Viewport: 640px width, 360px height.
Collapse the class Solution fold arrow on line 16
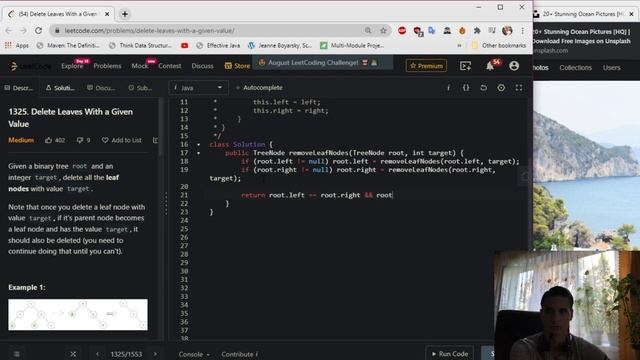pyautogui.click(x=199, y=144)
